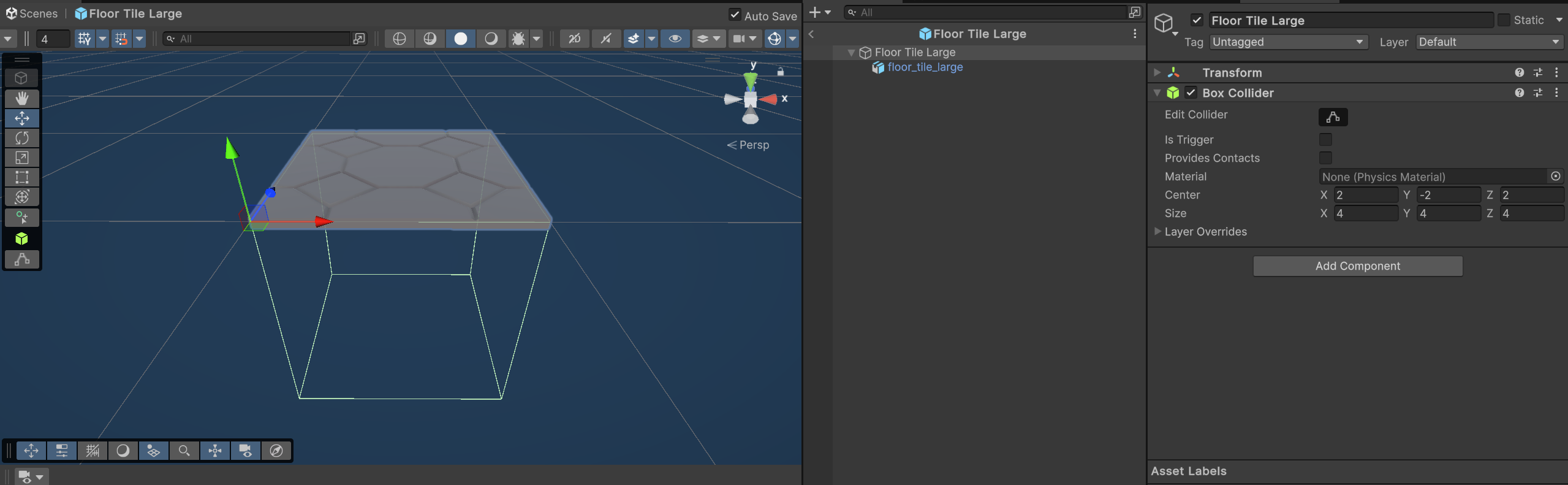
Task: Select the unlit draw mode icon
Action: pos(491,39)
